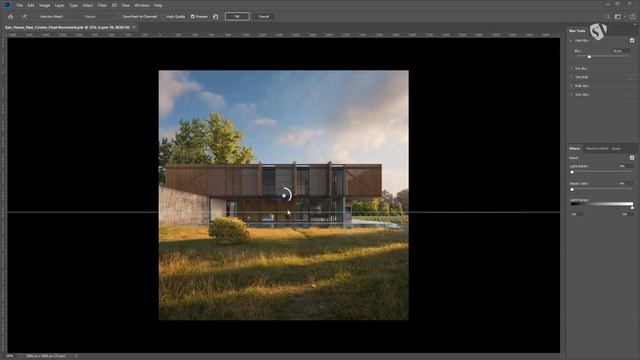Screen dimensions: 640x360
Task: Open the File menu
Action: [19, 5]
